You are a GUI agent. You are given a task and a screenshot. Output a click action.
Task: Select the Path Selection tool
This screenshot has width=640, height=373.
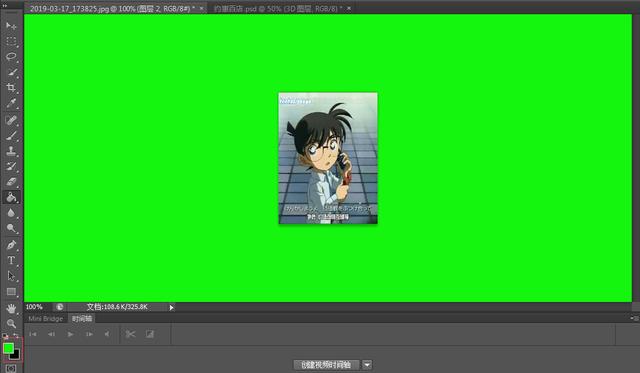point(11,276)
